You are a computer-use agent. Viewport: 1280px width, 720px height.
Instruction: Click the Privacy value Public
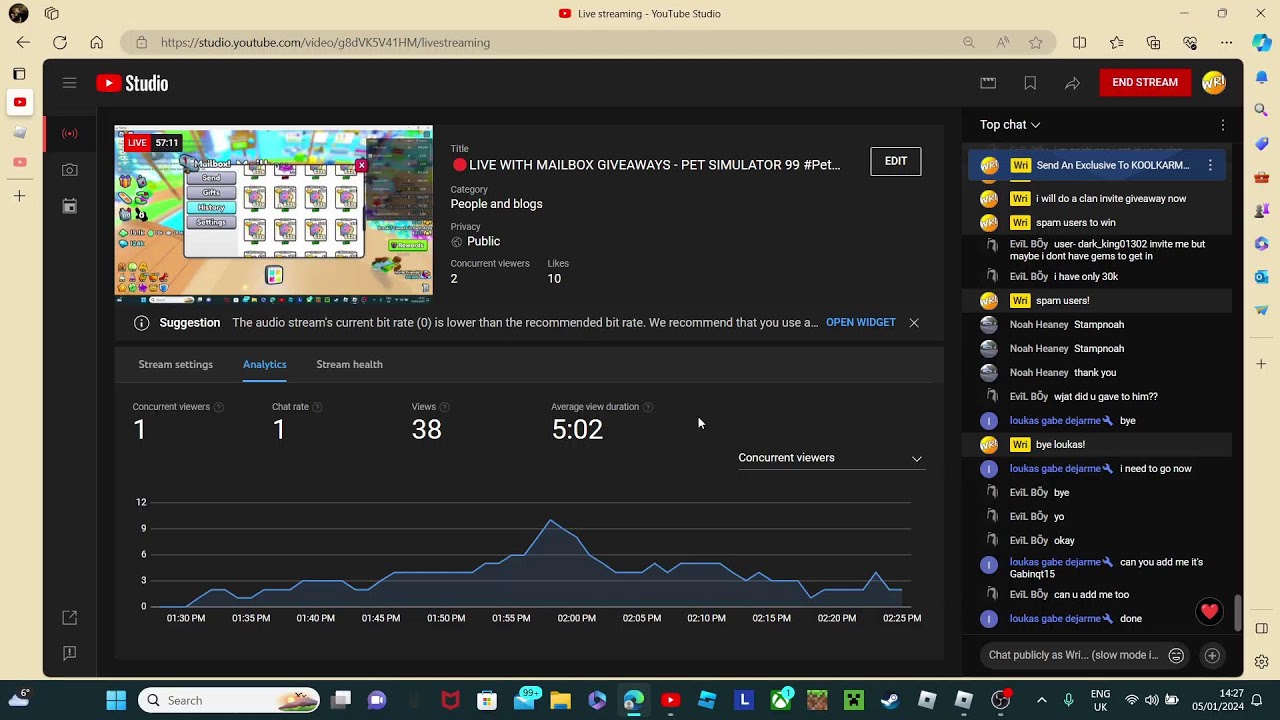pyautogui.click(x=483, y=241)
